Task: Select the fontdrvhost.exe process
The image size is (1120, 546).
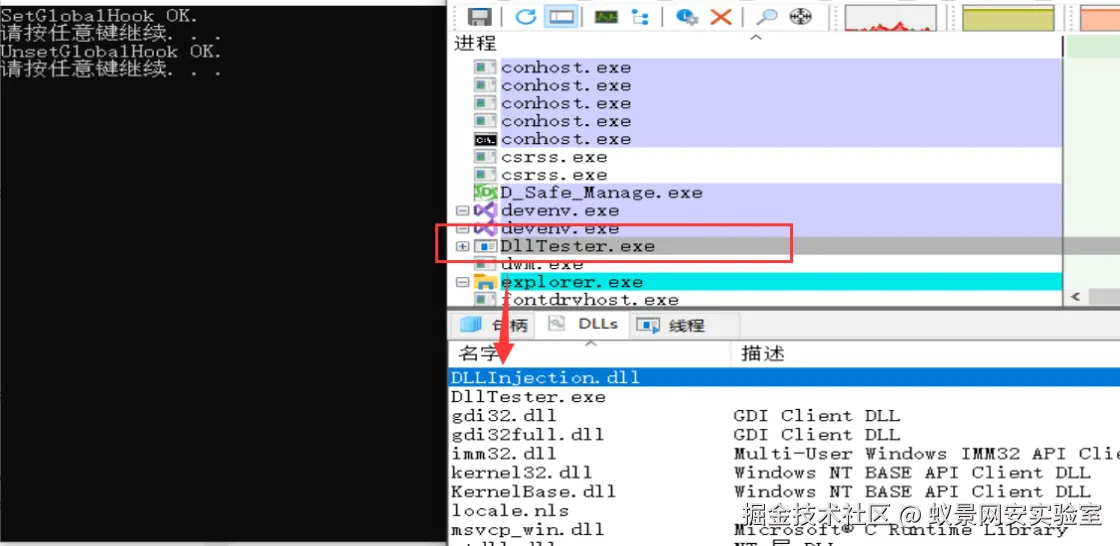Action: (x=590, y=300)
